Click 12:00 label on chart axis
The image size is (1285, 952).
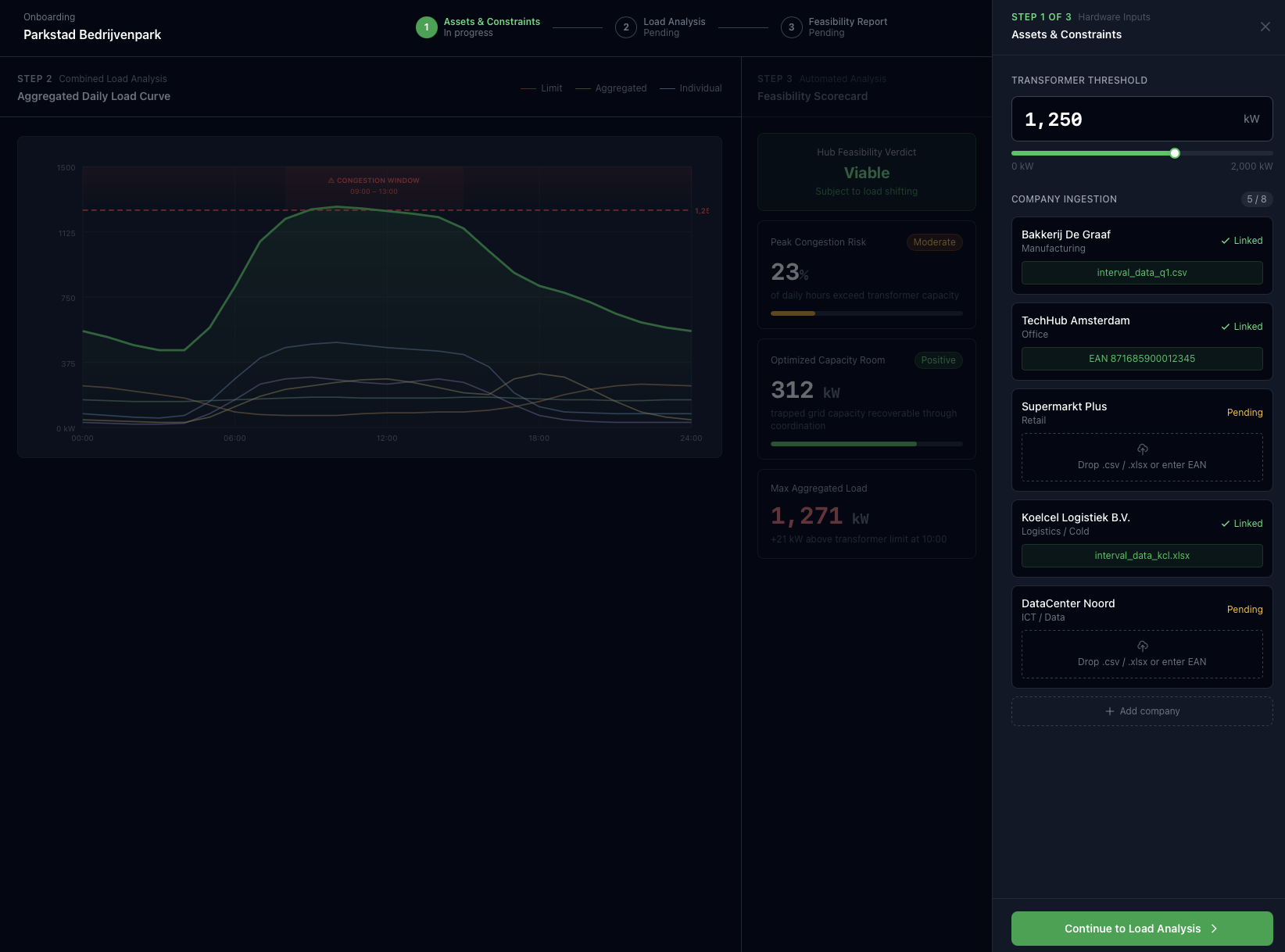tap(387, 438)
